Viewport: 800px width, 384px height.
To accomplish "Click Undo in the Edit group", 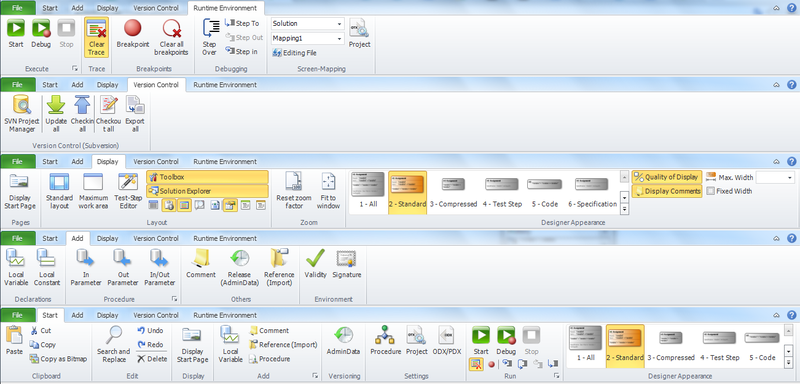I will pos(151,330).
